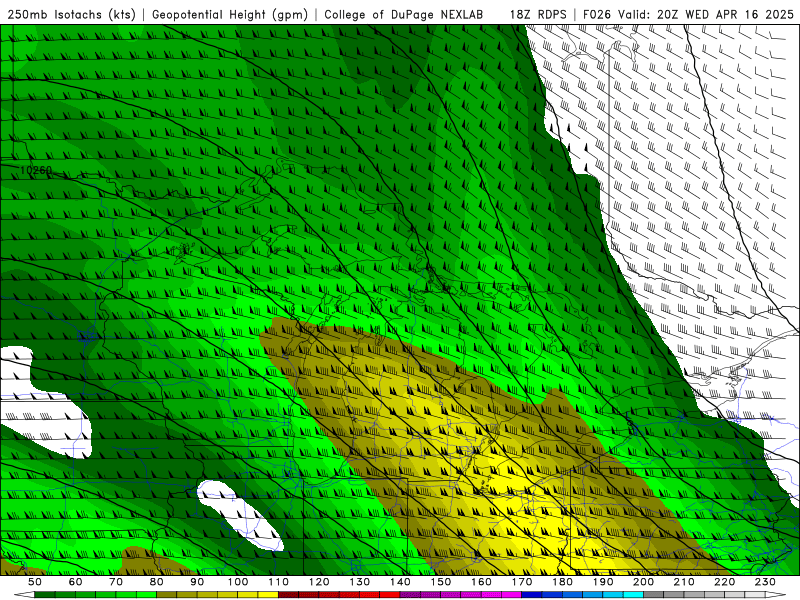Click the '150' color scale label
This screenshot has height=600, width=800.
[441, 582]
